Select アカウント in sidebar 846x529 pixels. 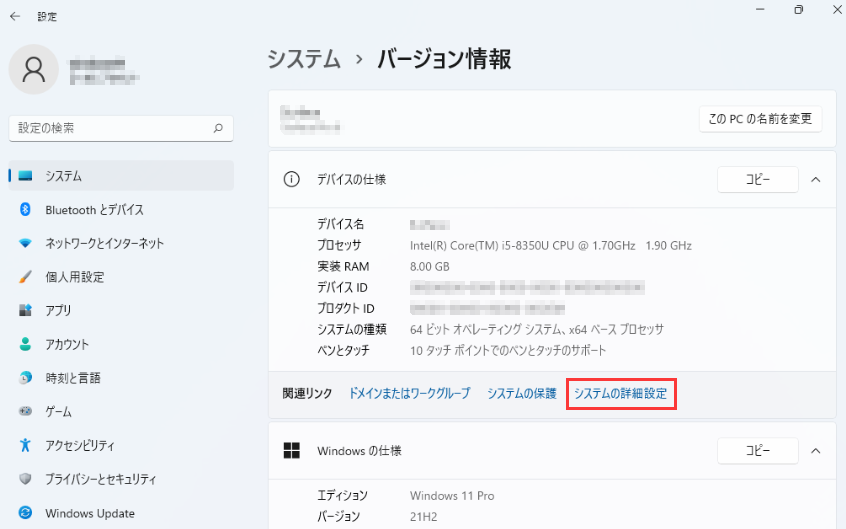pos(121,344)
